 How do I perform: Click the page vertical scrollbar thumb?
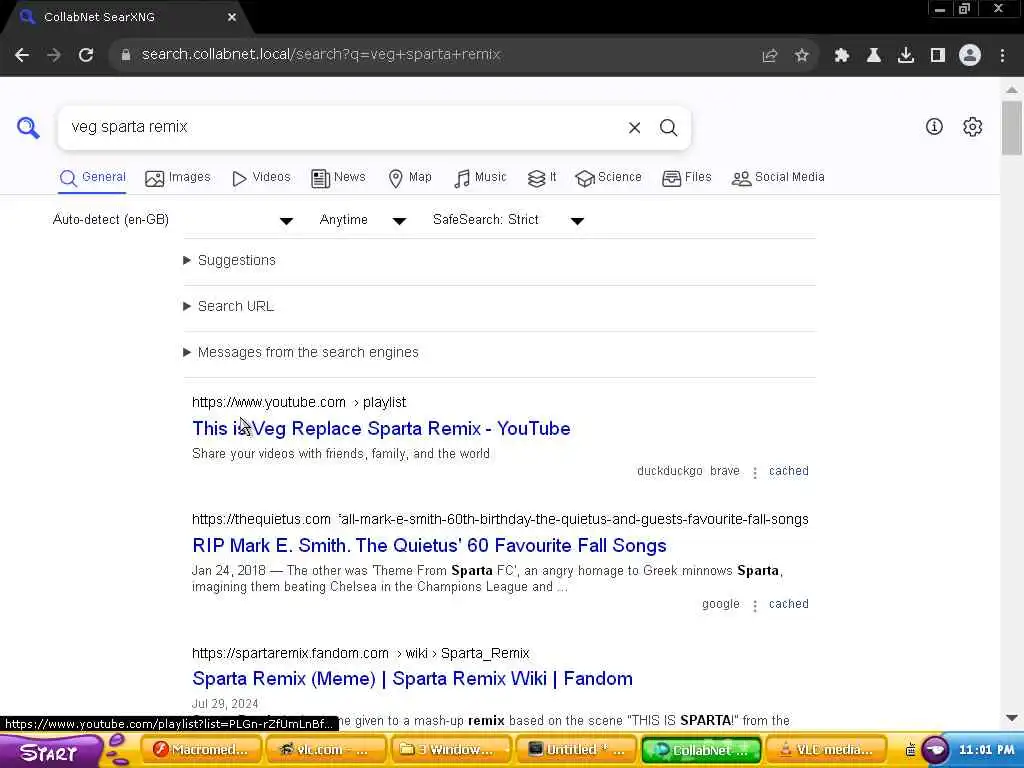(x=1012, y=127)
